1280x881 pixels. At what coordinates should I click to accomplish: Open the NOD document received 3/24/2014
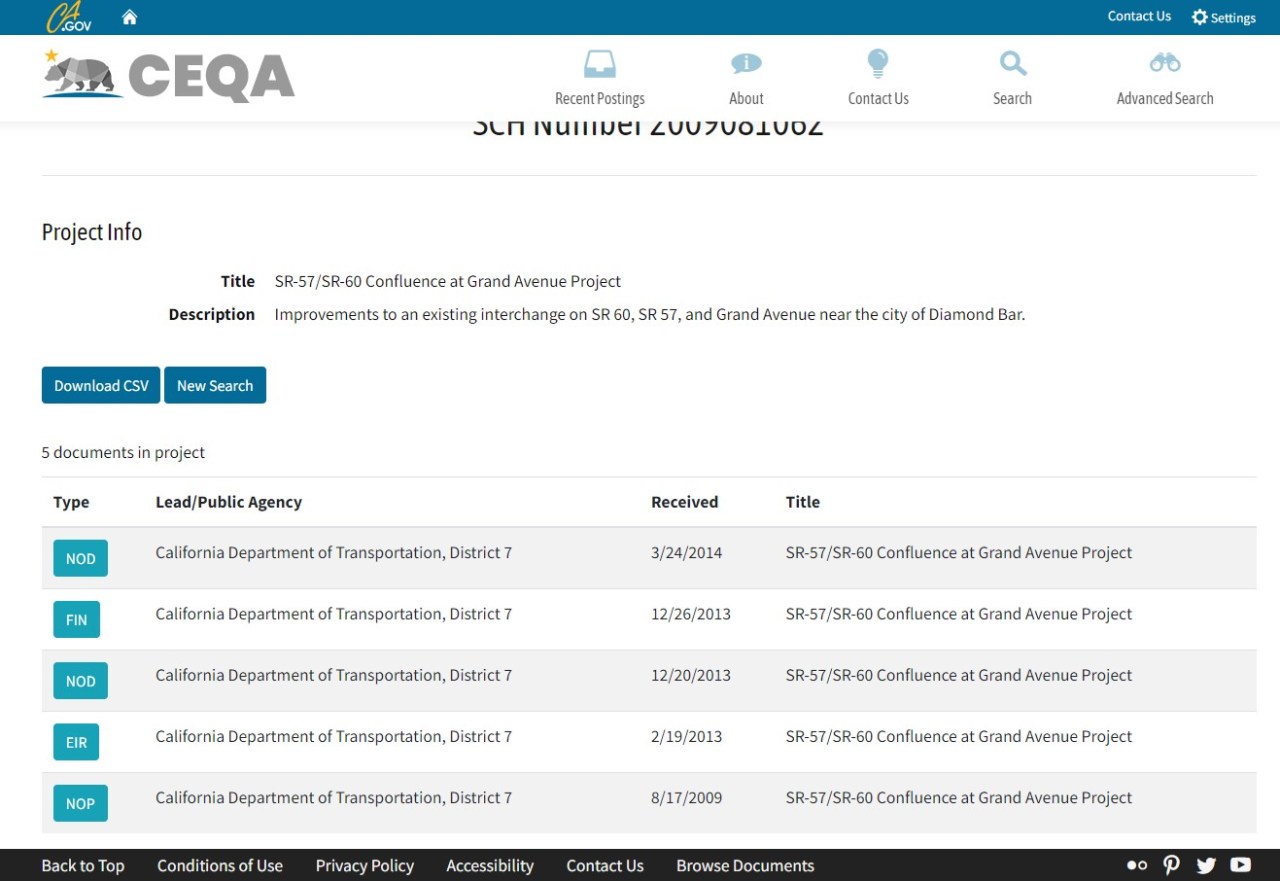(80, 559)
